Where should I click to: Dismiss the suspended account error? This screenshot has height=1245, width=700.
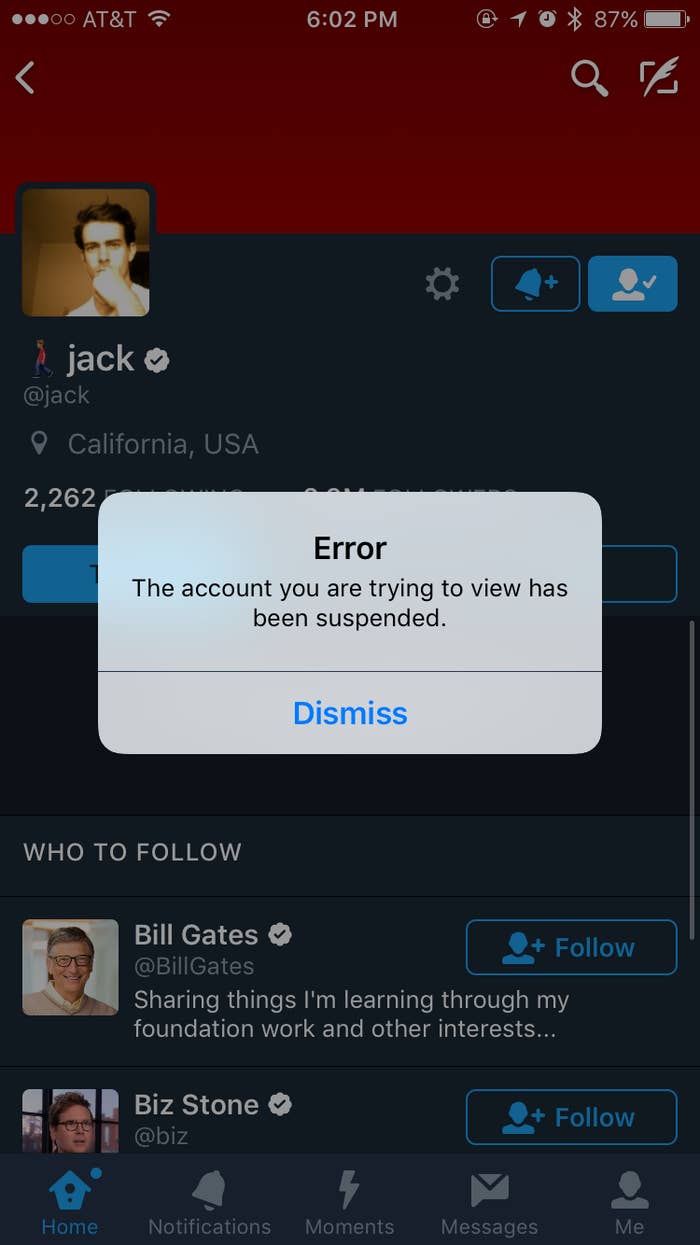(x=350, y=713)
